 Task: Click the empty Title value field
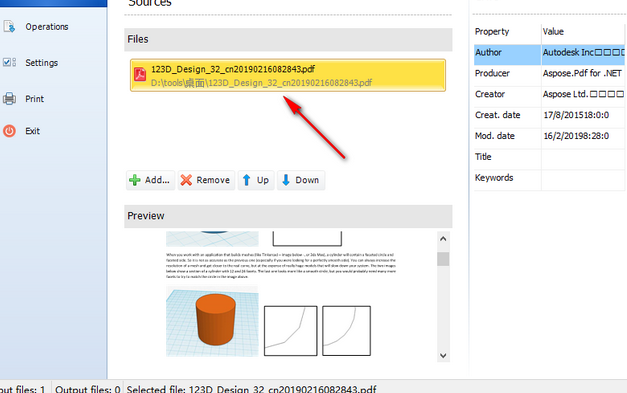[x=584, y=159]
